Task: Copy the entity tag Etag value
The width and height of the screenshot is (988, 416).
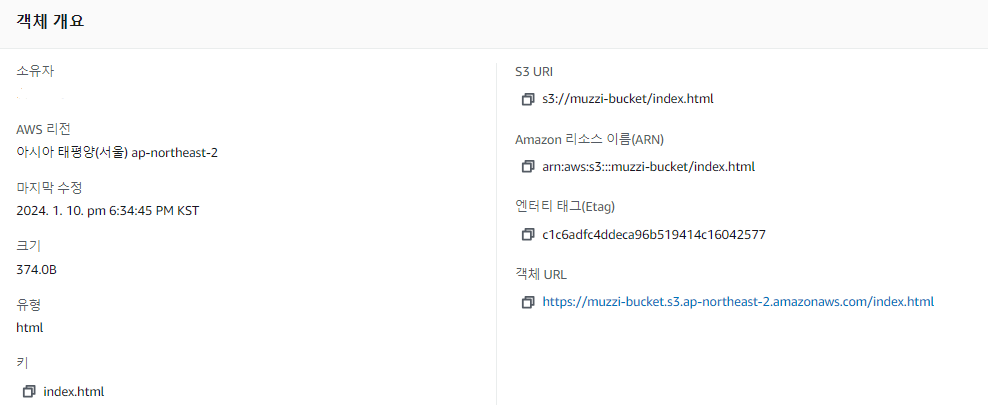Action: point(528,235)
